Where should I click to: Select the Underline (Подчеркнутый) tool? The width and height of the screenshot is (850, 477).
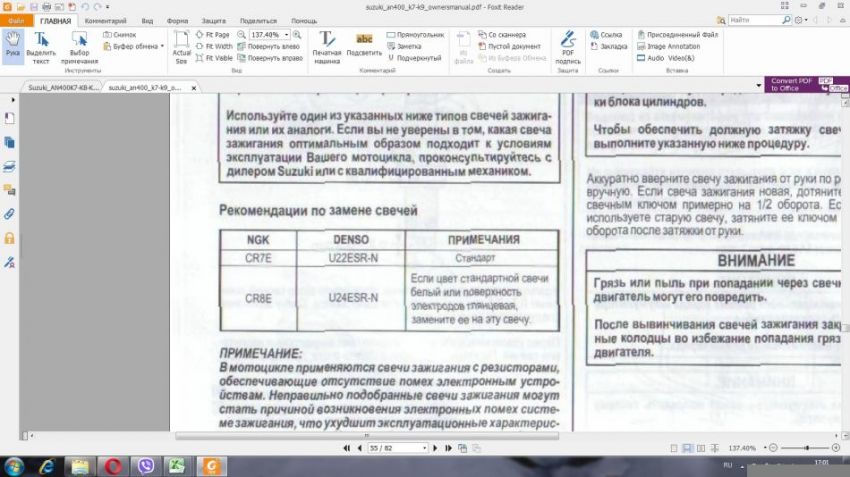(414, 58)
